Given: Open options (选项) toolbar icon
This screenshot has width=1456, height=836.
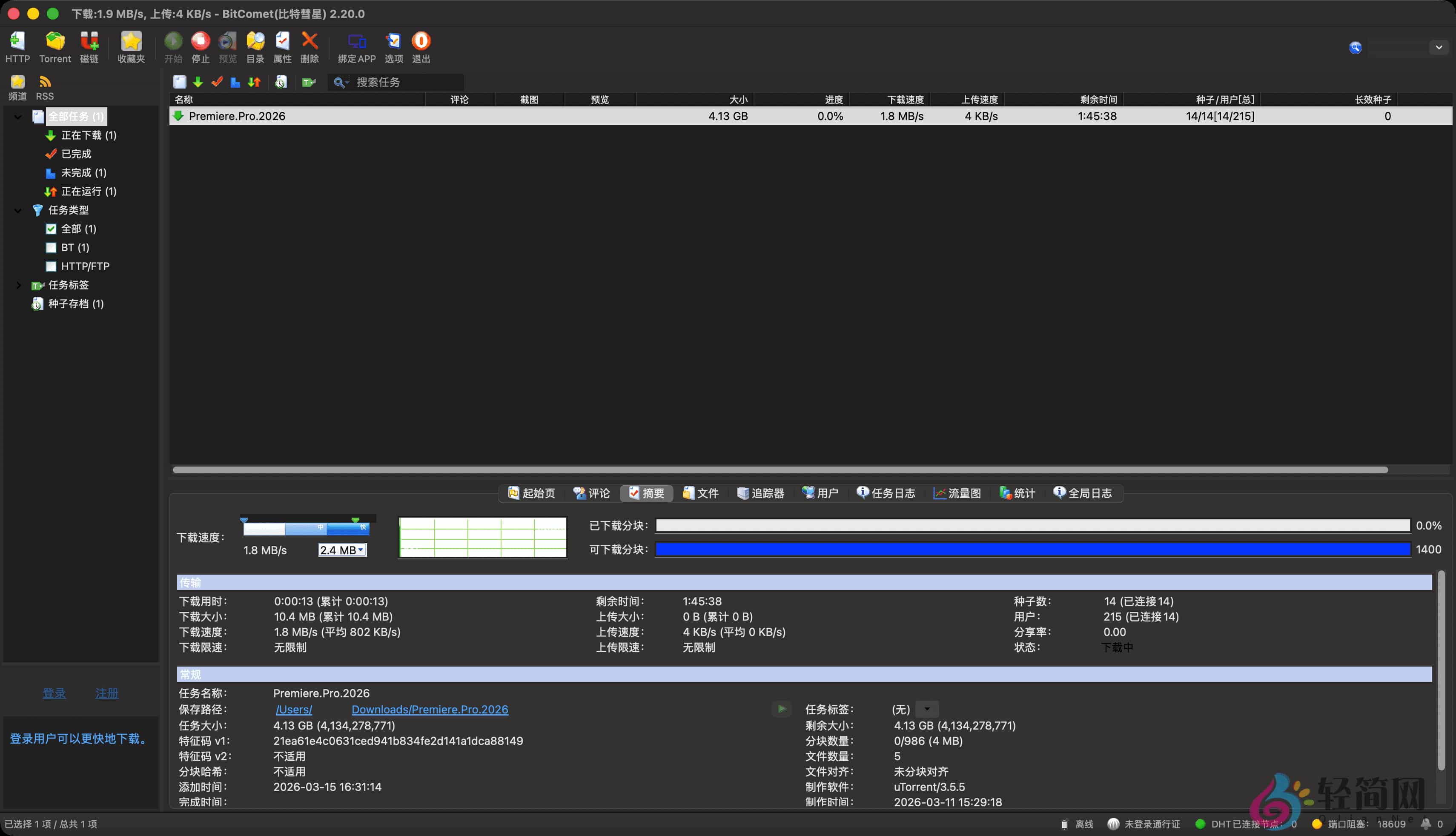Looking at the screenshot, I should tap(393, 41).
